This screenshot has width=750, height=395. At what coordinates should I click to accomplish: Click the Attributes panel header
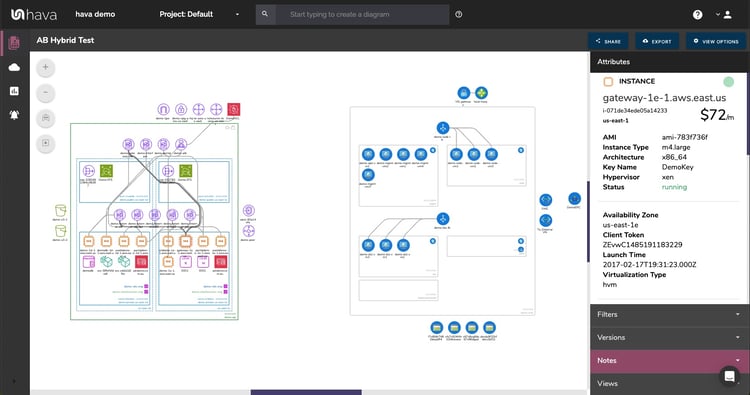tap(670, 62)
